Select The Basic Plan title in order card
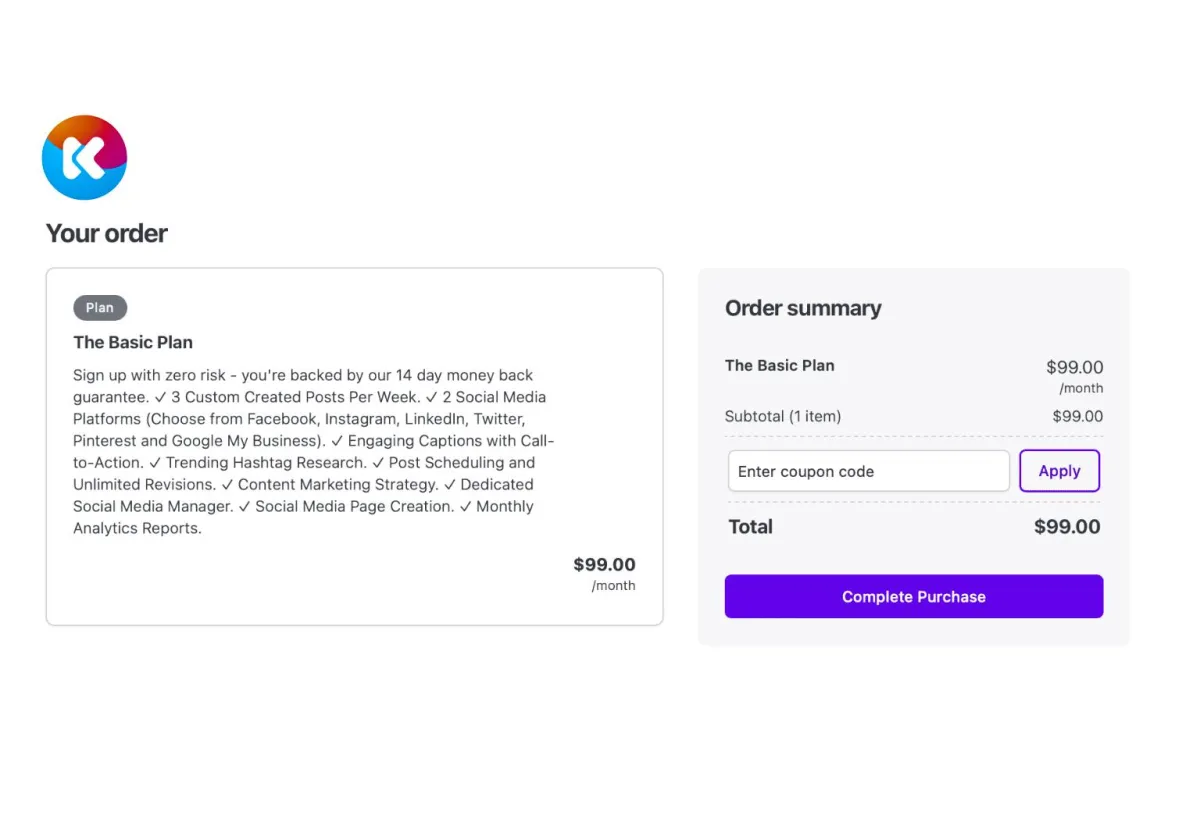Screen dimensions: 1200x839 click(133, 342)
